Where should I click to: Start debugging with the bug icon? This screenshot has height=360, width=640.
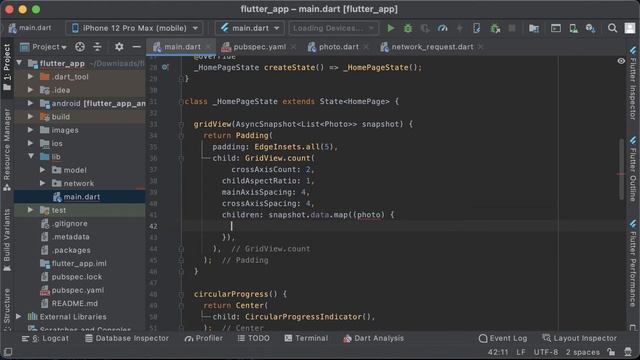point(408,28)
